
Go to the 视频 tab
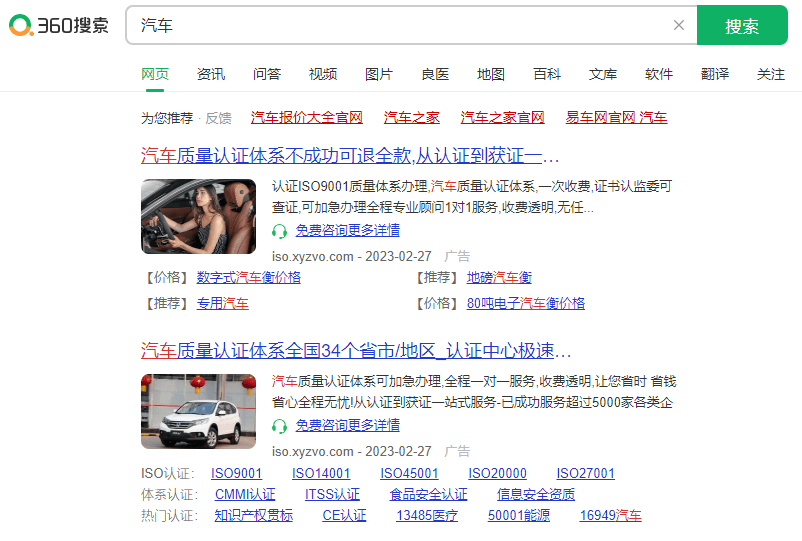point(323,74)
